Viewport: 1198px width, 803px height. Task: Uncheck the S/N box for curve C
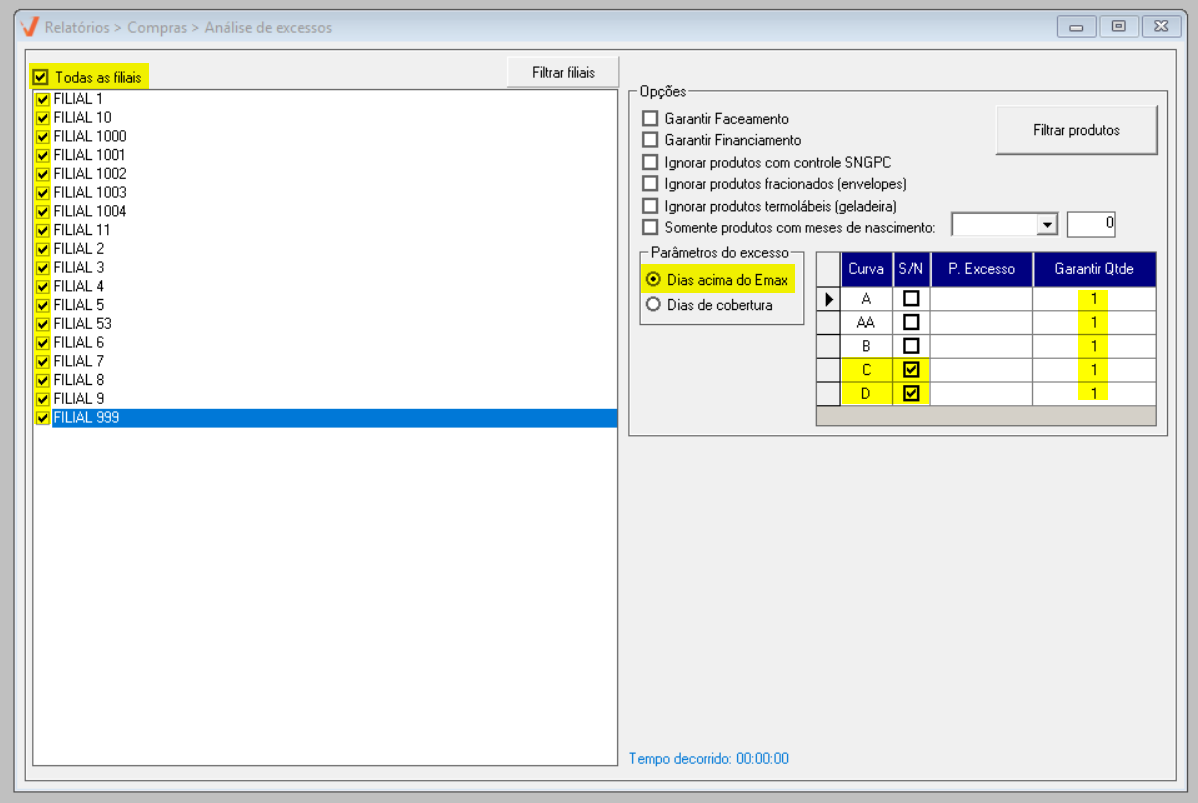(x=911, y=370)
